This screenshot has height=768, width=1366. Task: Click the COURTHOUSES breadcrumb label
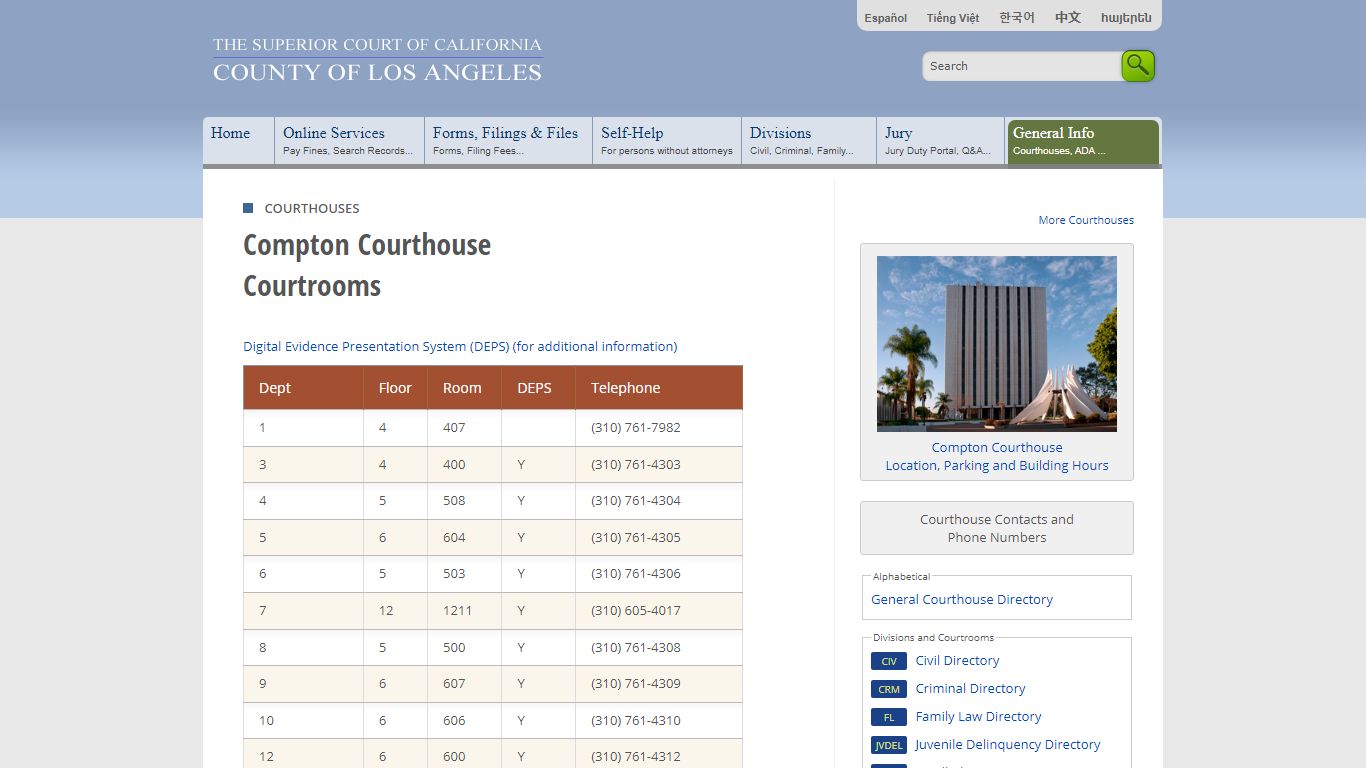tap(312, 209)
